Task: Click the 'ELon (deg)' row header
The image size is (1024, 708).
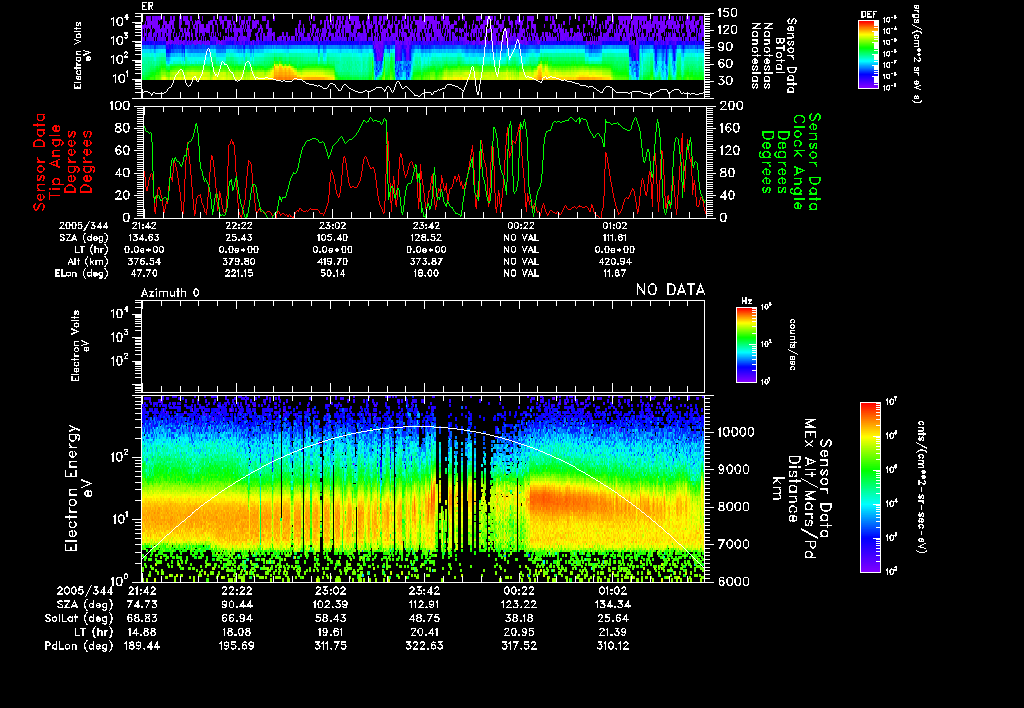Action: [x=82, y=273]
